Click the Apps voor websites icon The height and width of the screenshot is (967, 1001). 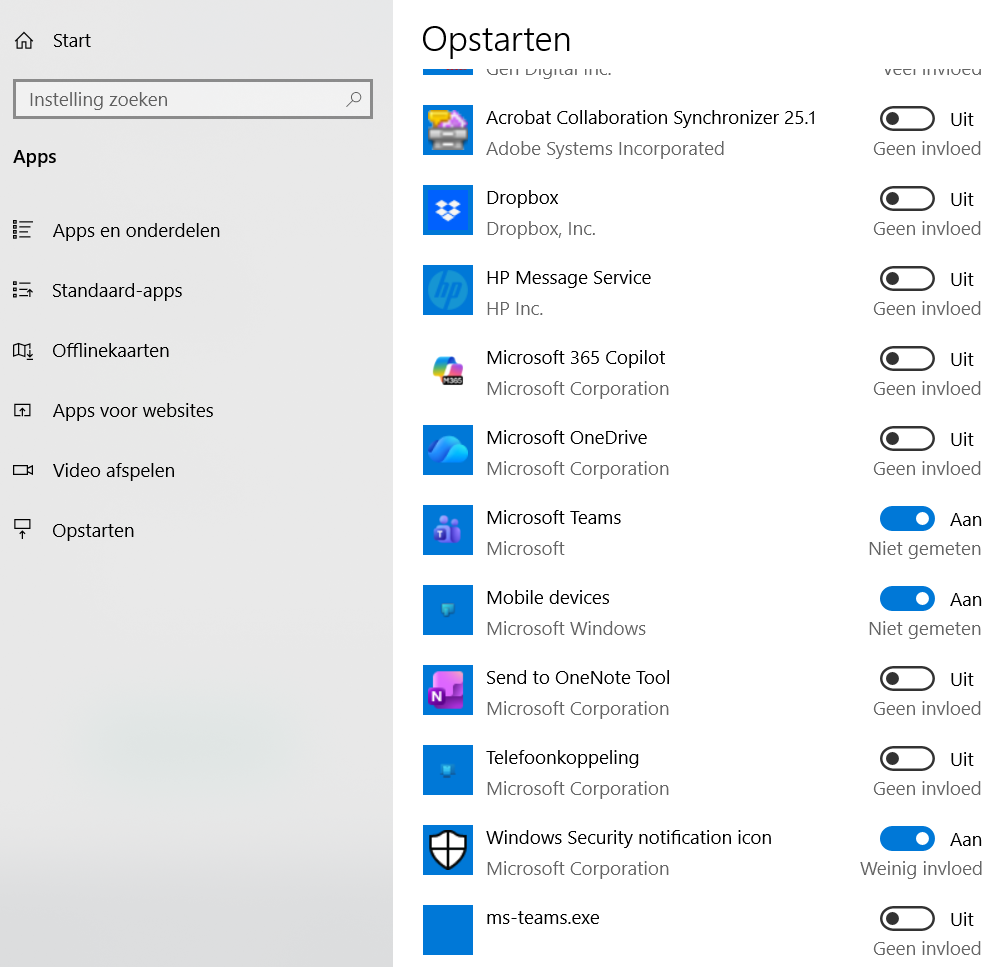tap(22, 410)
